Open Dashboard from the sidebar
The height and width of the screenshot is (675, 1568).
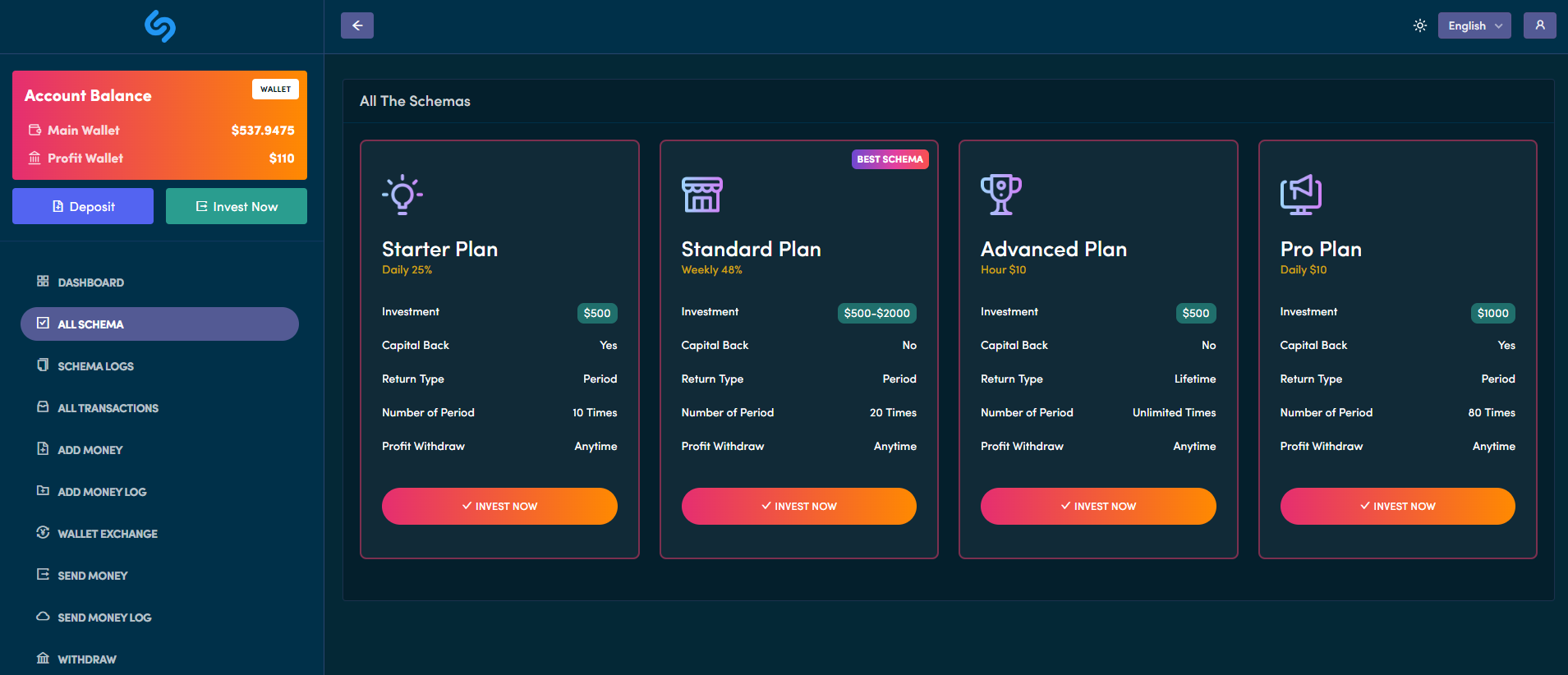point(90,282)
